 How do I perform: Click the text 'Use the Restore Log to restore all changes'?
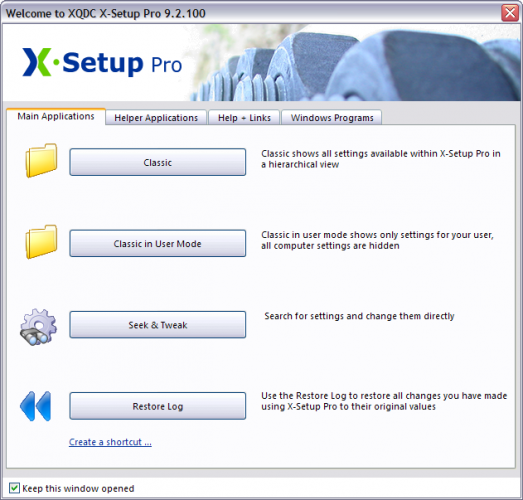point(384,401)
